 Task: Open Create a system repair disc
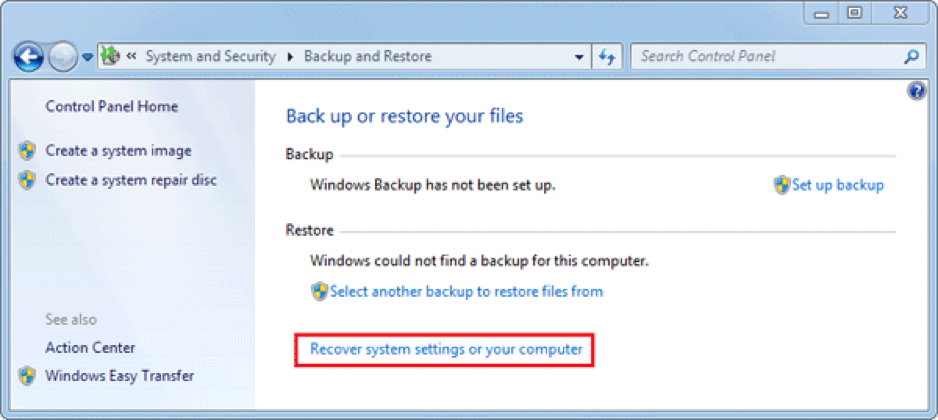pos(131,180)
